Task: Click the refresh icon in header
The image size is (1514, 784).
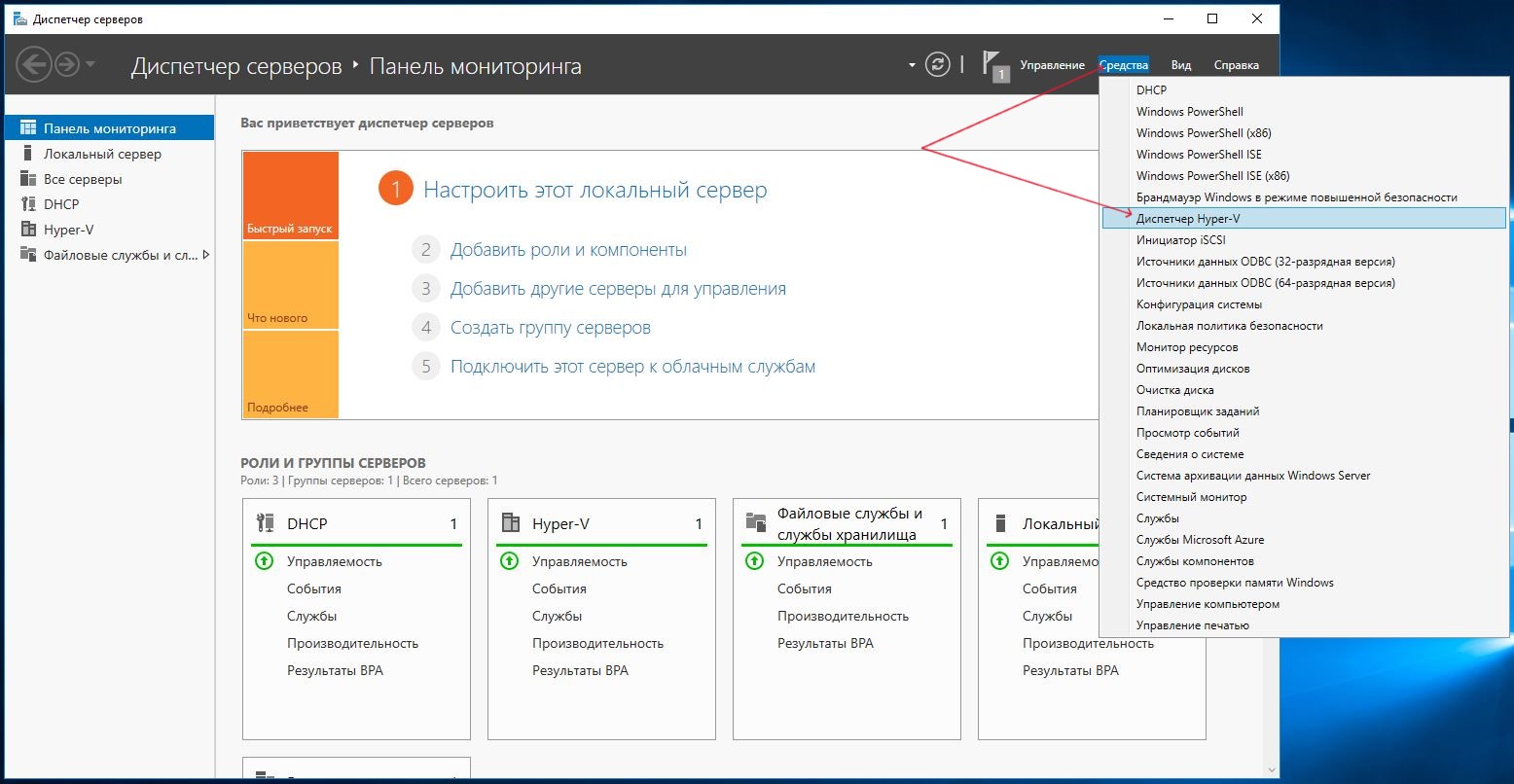Action: pyautogui.click(x=937, y=65)
